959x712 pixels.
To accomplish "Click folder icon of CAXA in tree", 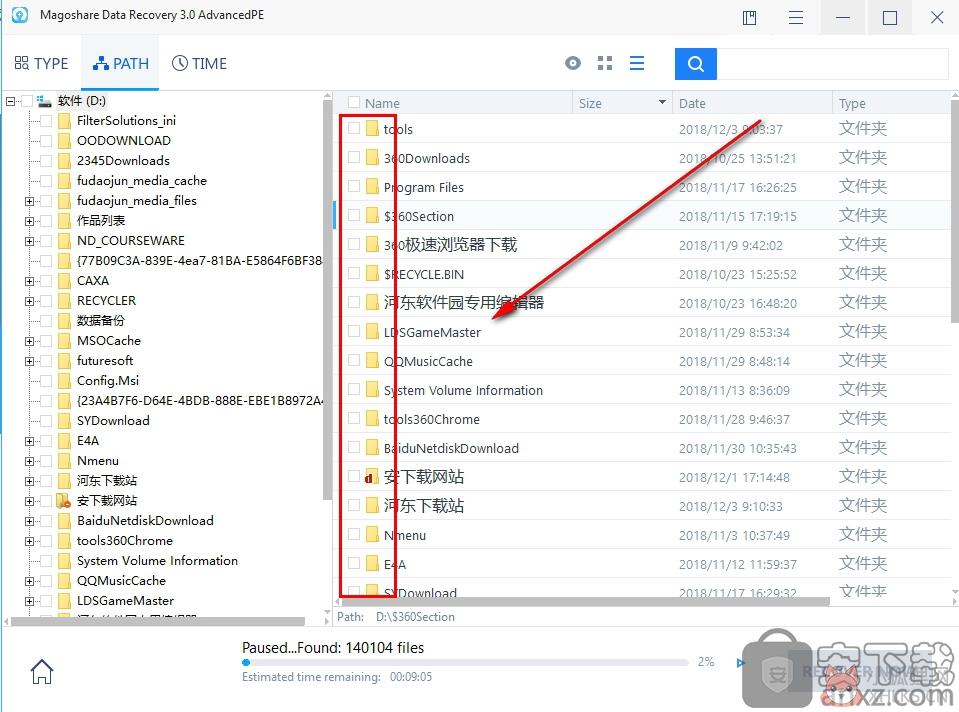I will coord(64,281).
